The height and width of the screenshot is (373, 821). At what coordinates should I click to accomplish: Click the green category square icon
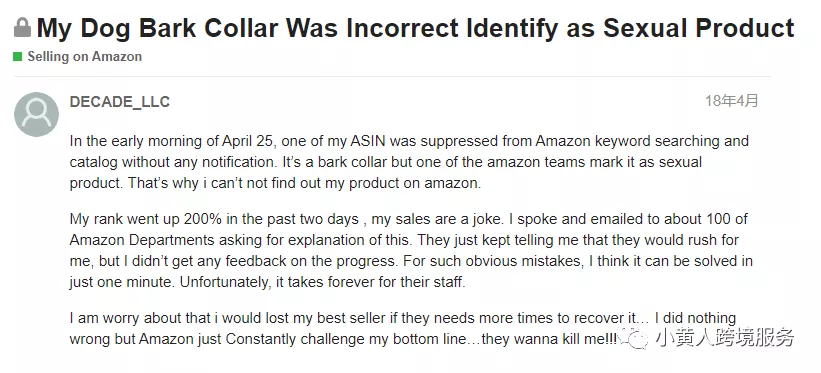18,57
